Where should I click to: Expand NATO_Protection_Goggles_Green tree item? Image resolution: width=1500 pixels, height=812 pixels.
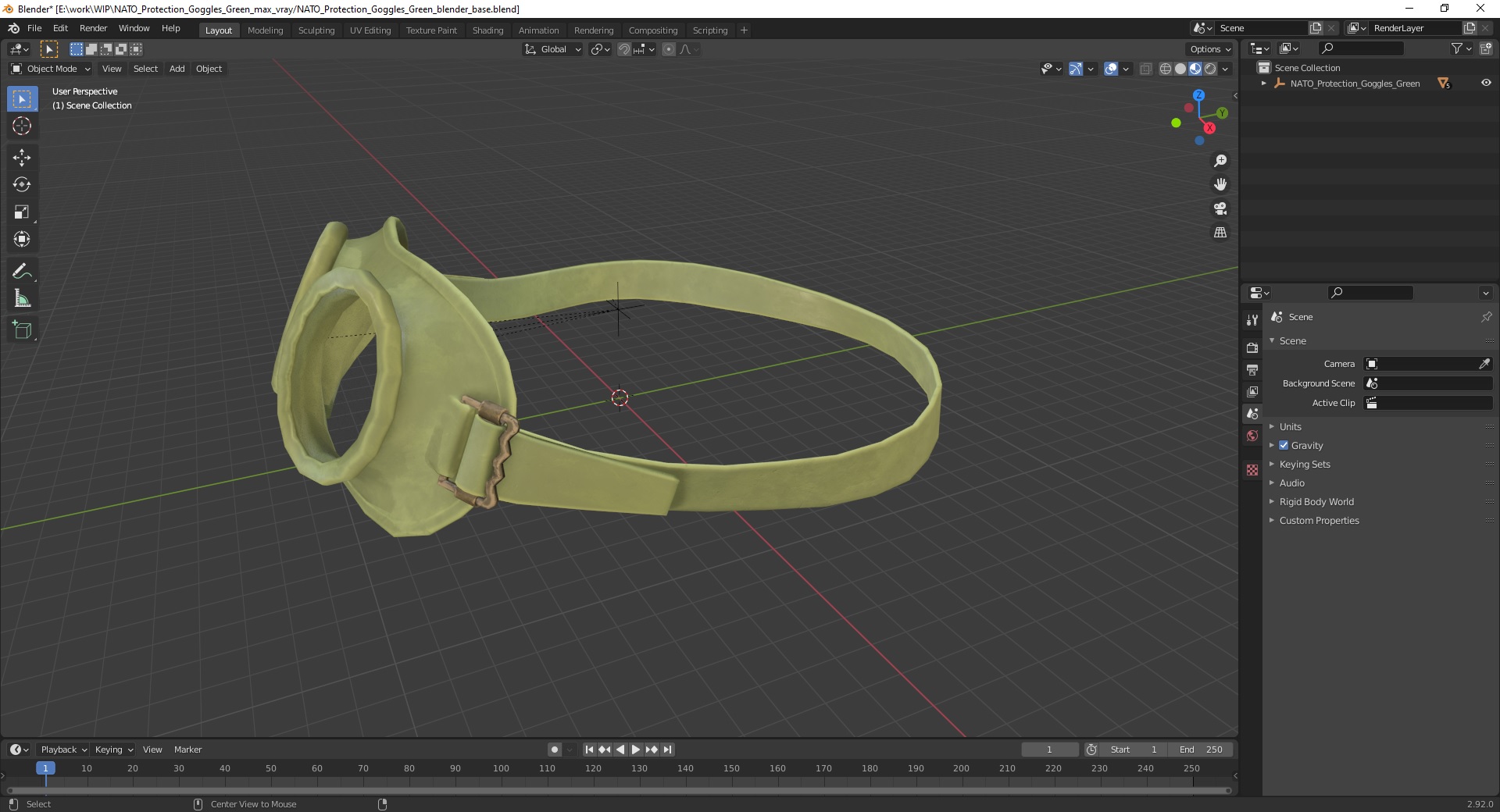tap(1264, 83)
